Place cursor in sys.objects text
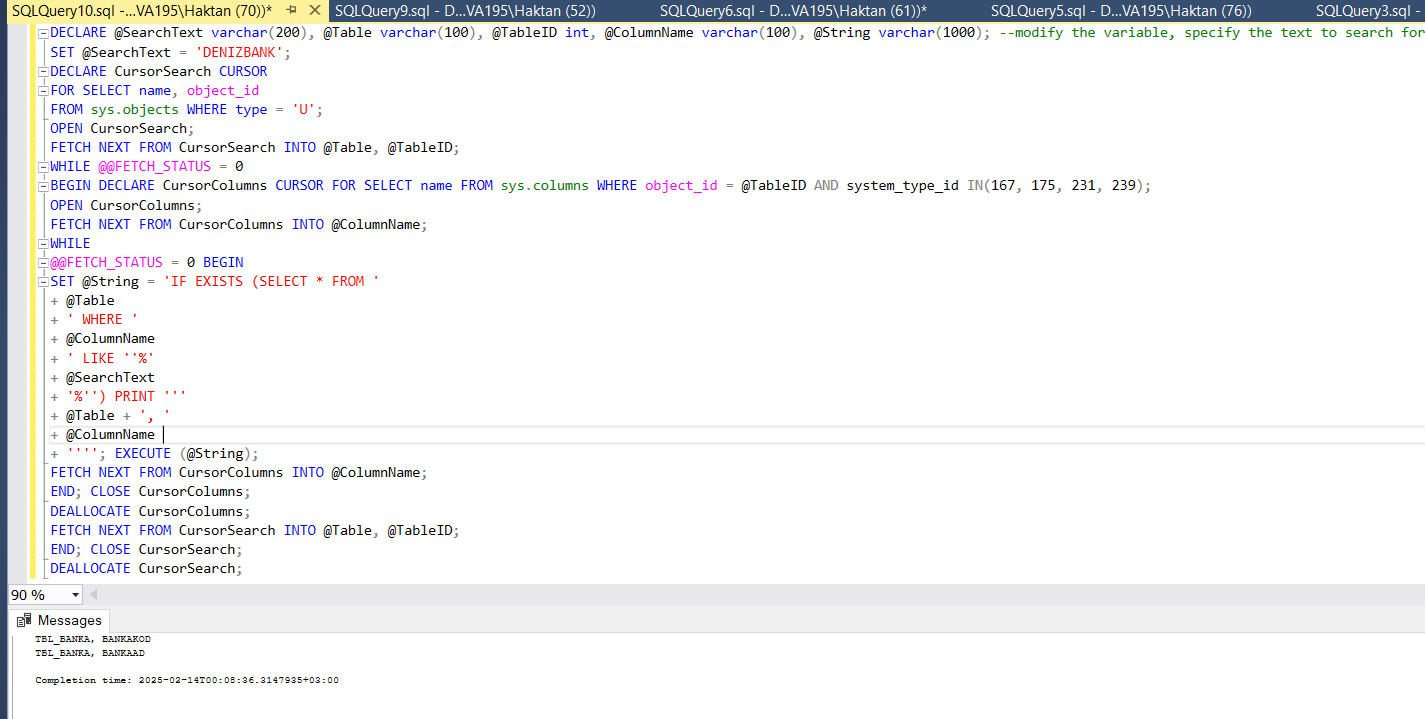This screenshot has height=719, width=1425. point(134,110)
